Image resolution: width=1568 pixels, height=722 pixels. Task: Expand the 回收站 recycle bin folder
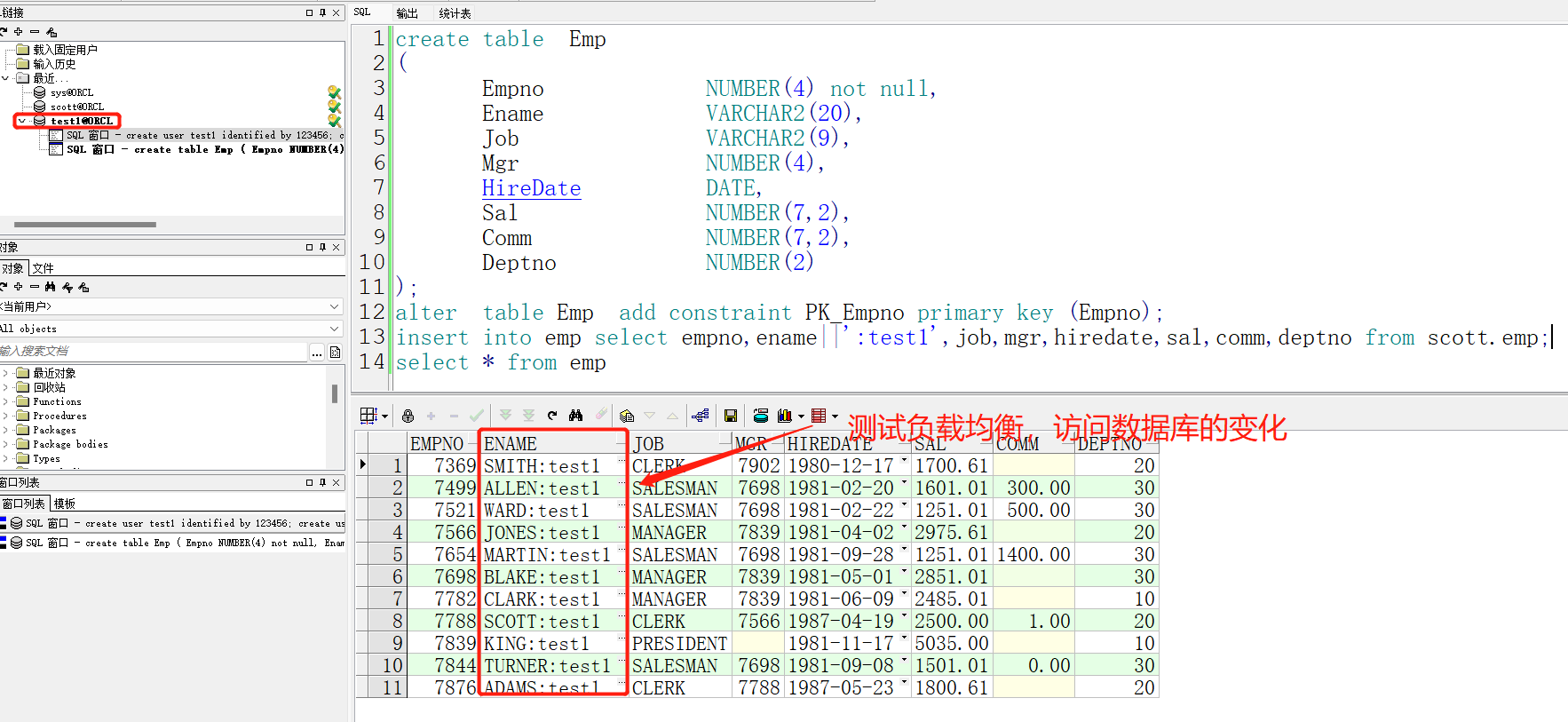(x=5, y=387)
